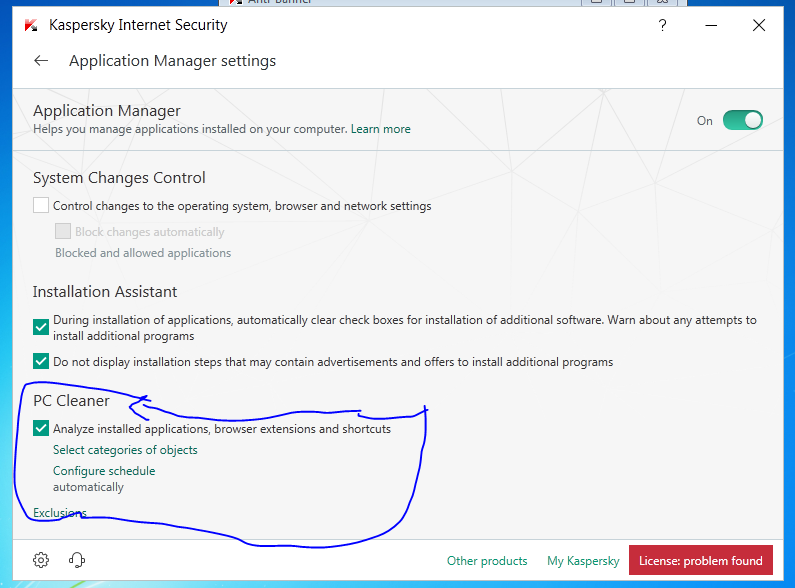Open support via the headset icon
Image resolution: width=795 pixels, height=588 pixels.
77,560
